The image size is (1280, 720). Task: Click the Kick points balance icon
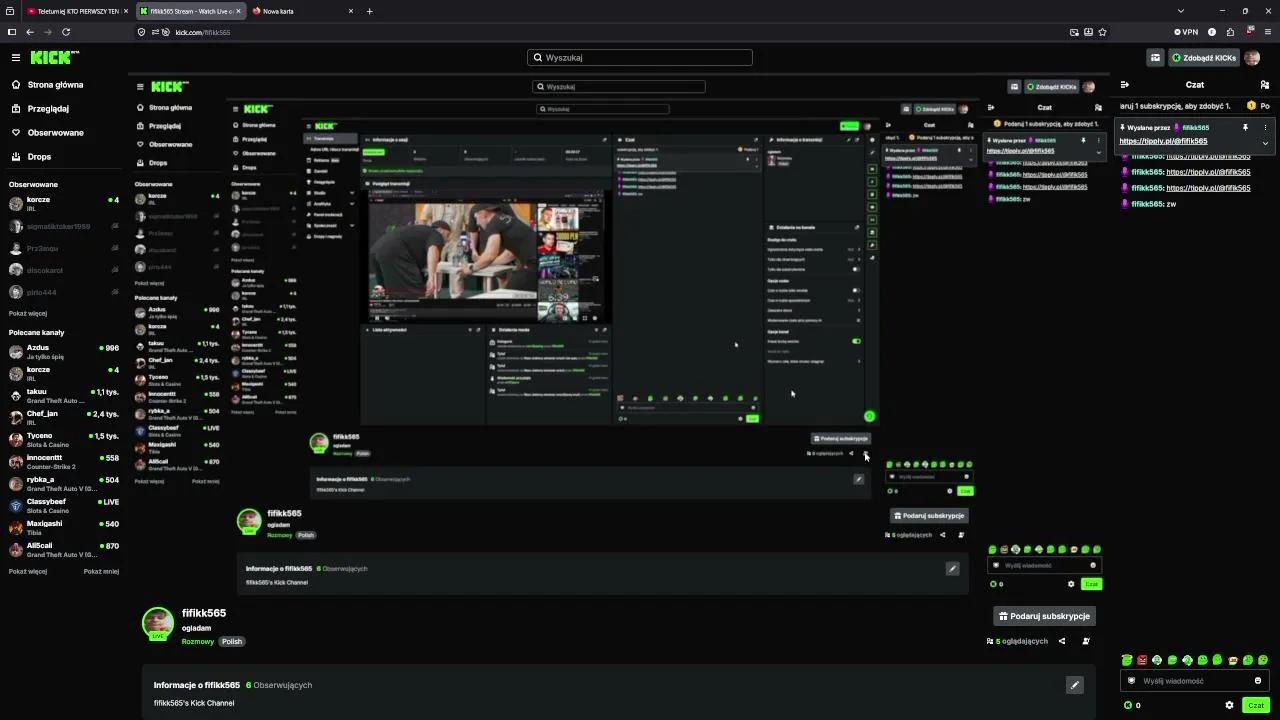(1128, 705)
